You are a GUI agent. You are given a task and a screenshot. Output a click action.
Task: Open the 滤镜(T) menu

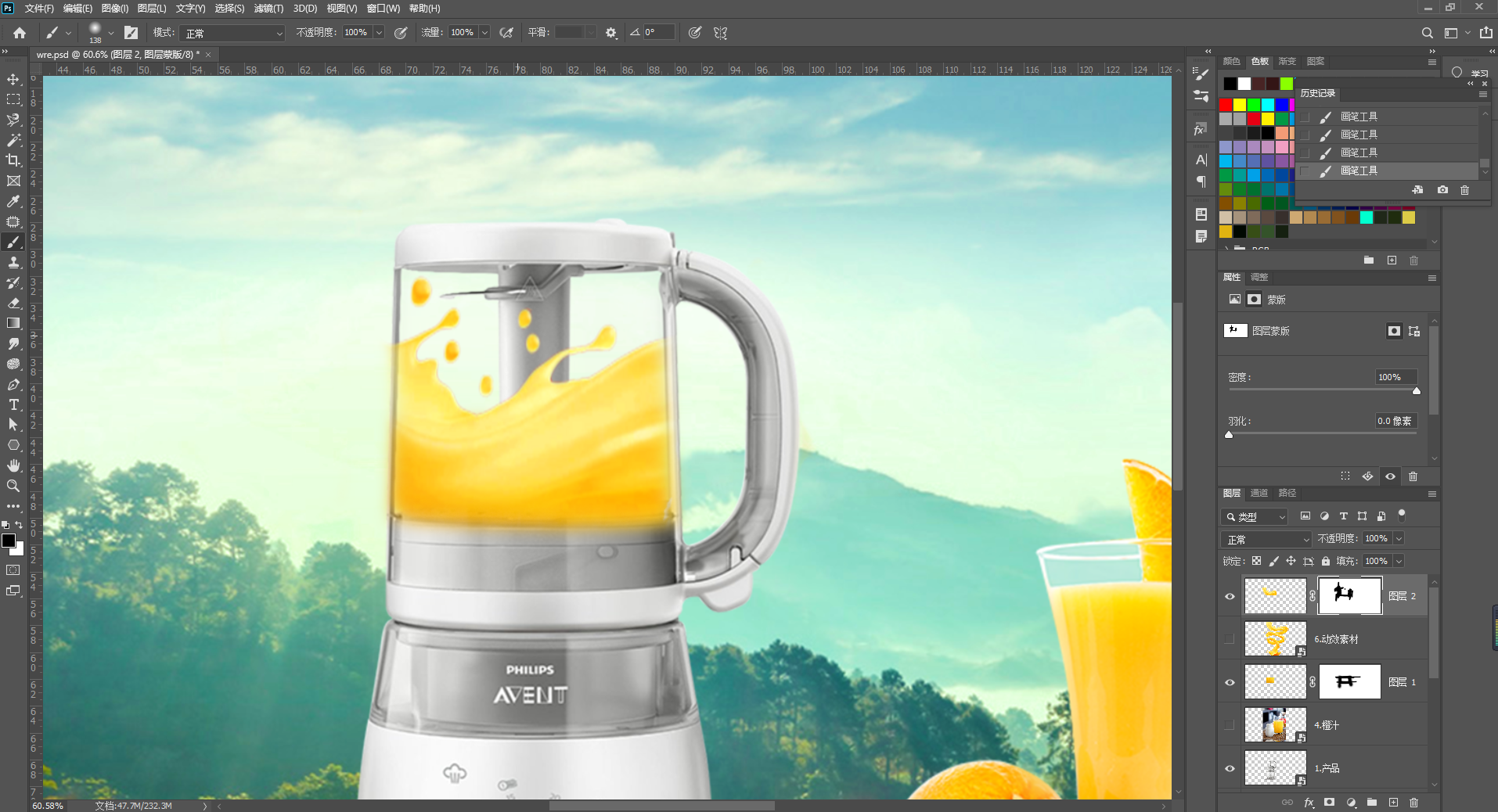[268, 9]
